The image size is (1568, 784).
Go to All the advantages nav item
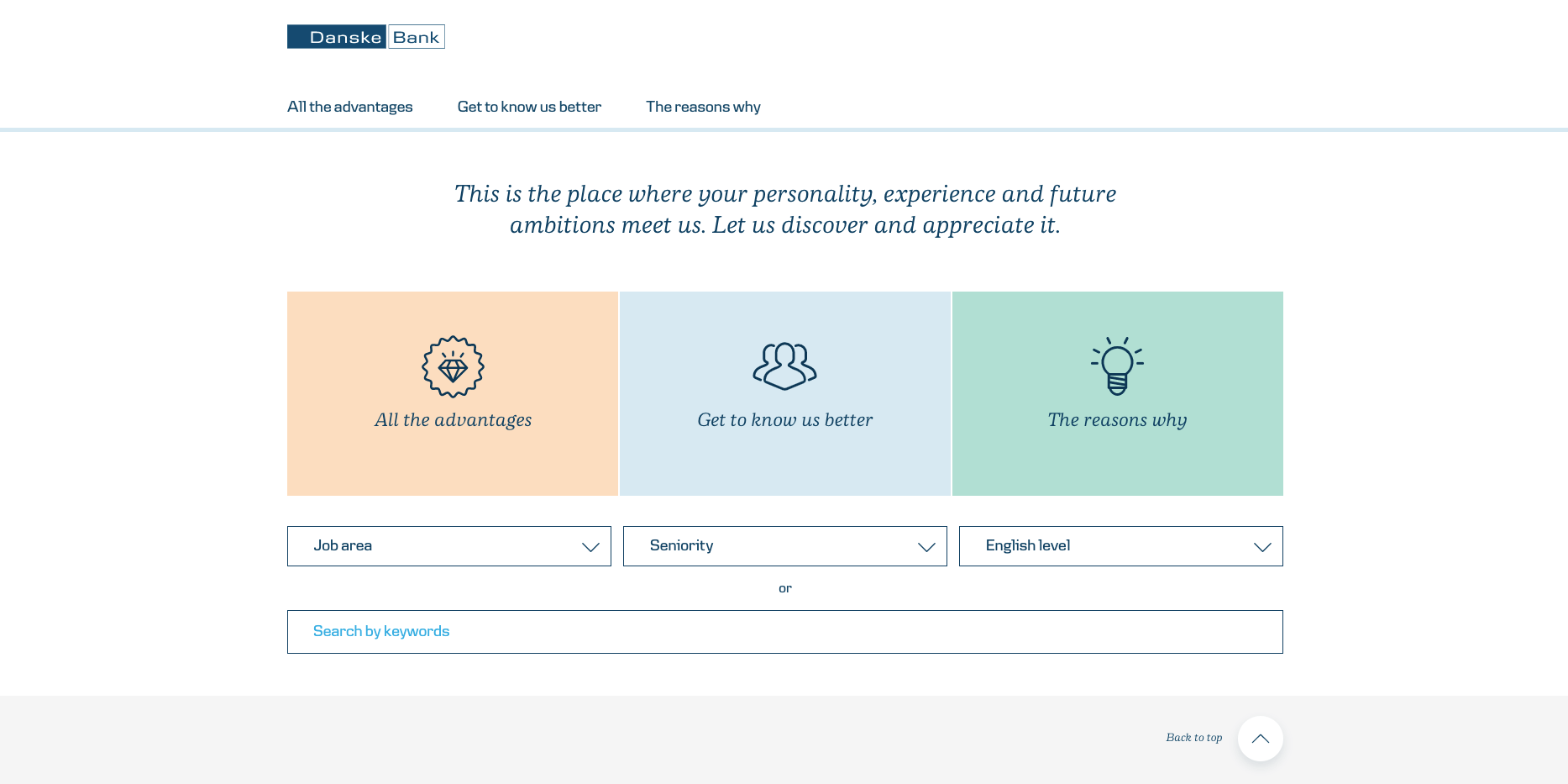click(350, 107)
